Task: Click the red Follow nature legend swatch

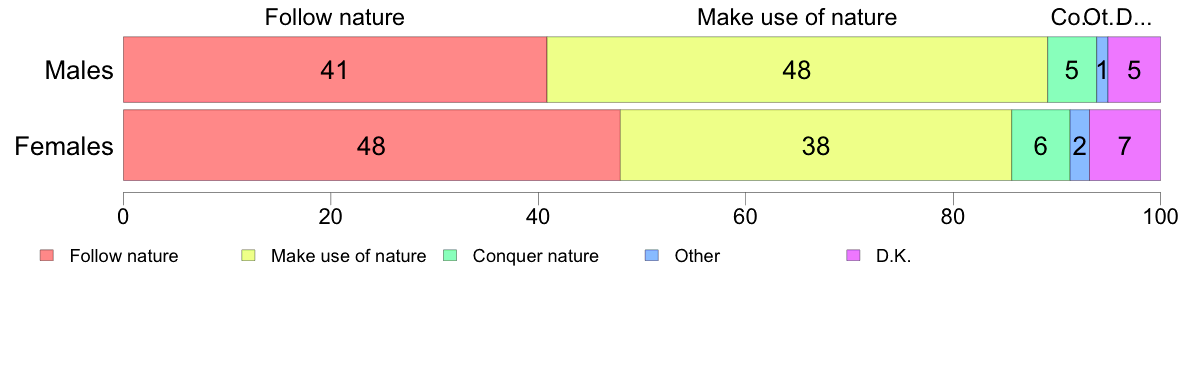Action: click(x=46, y=256)
